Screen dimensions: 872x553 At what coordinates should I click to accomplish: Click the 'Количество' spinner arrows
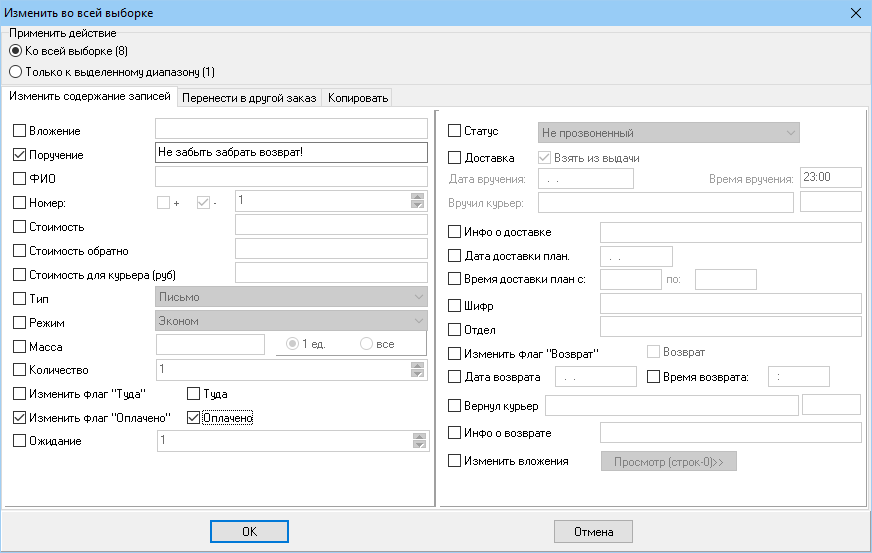click(417, 369)
